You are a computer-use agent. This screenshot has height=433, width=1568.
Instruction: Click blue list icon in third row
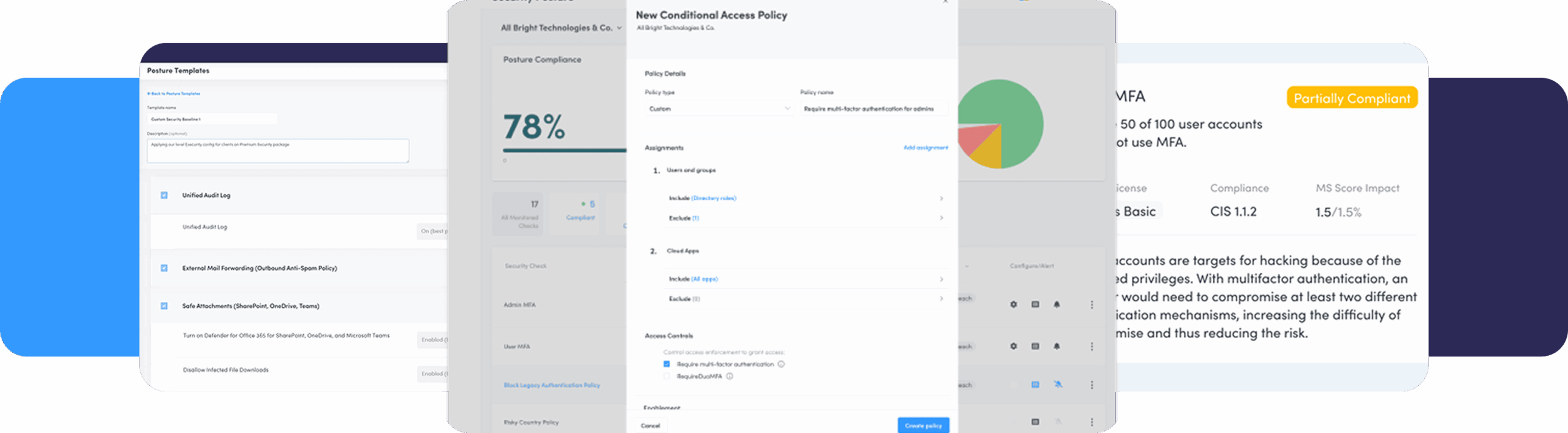click(1035, 385)
